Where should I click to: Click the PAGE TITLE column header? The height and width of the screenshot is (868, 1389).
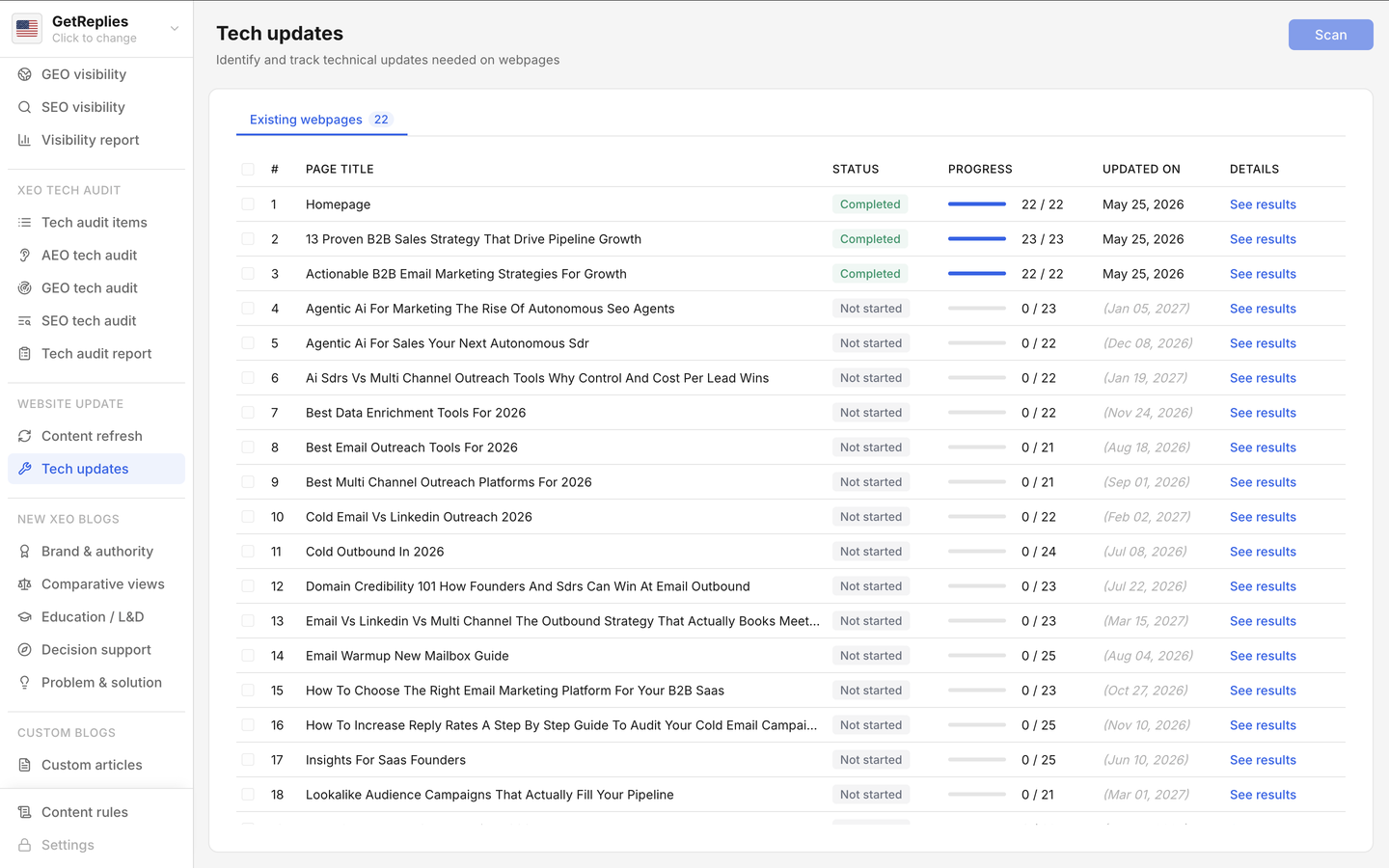click(340, 169)
